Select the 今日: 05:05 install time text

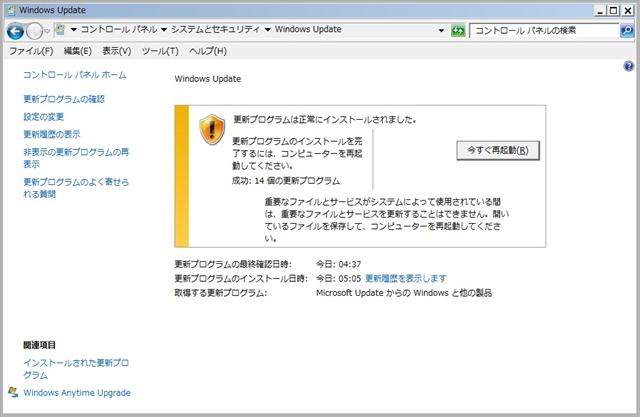338,278
